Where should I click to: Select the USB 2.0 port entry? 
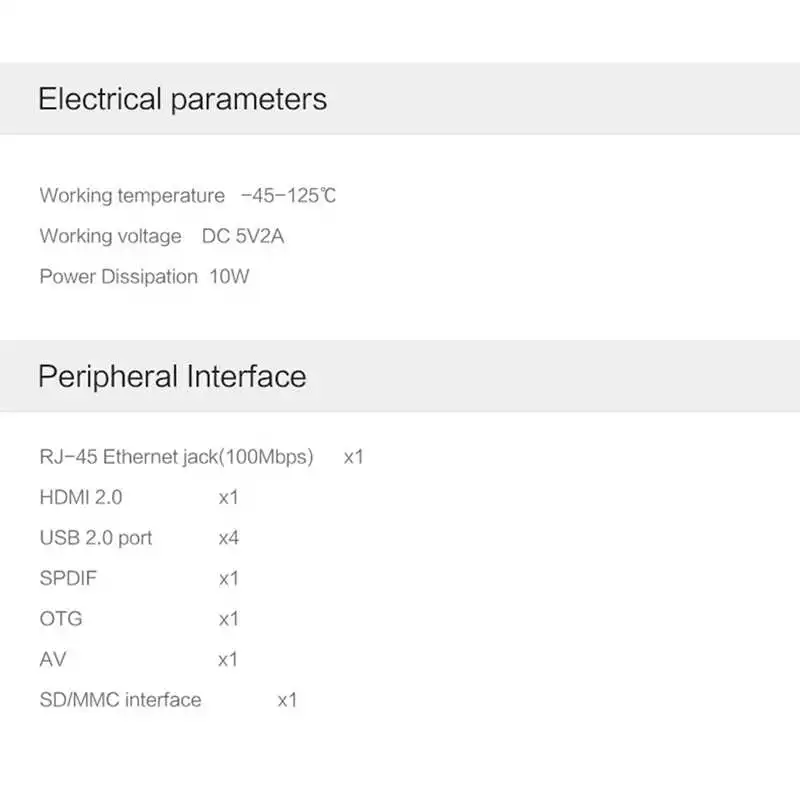pos(96,538)
